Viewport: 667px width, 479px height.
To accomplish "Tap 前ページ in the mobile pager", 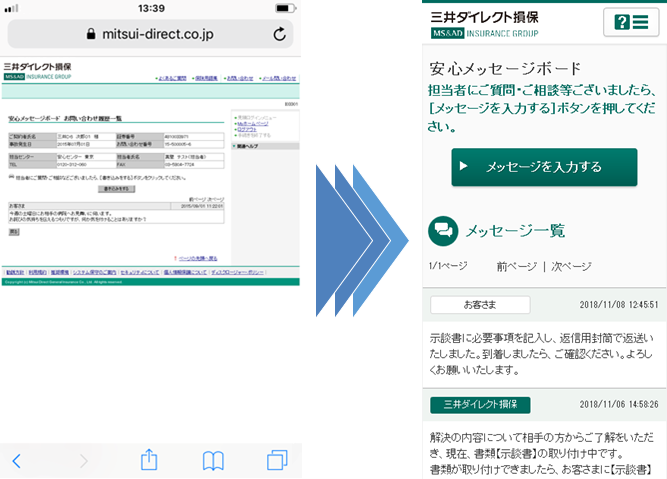I will click(x=516, y=267).
